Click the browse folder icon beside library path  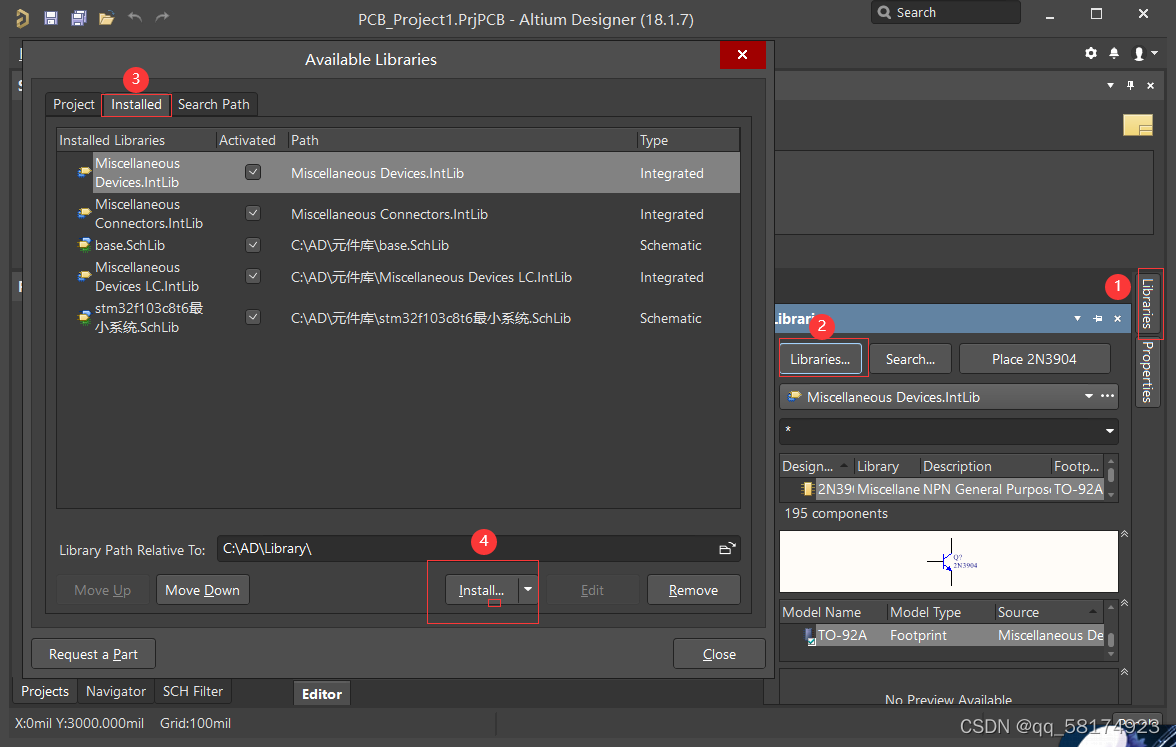[x=727, y=548]
